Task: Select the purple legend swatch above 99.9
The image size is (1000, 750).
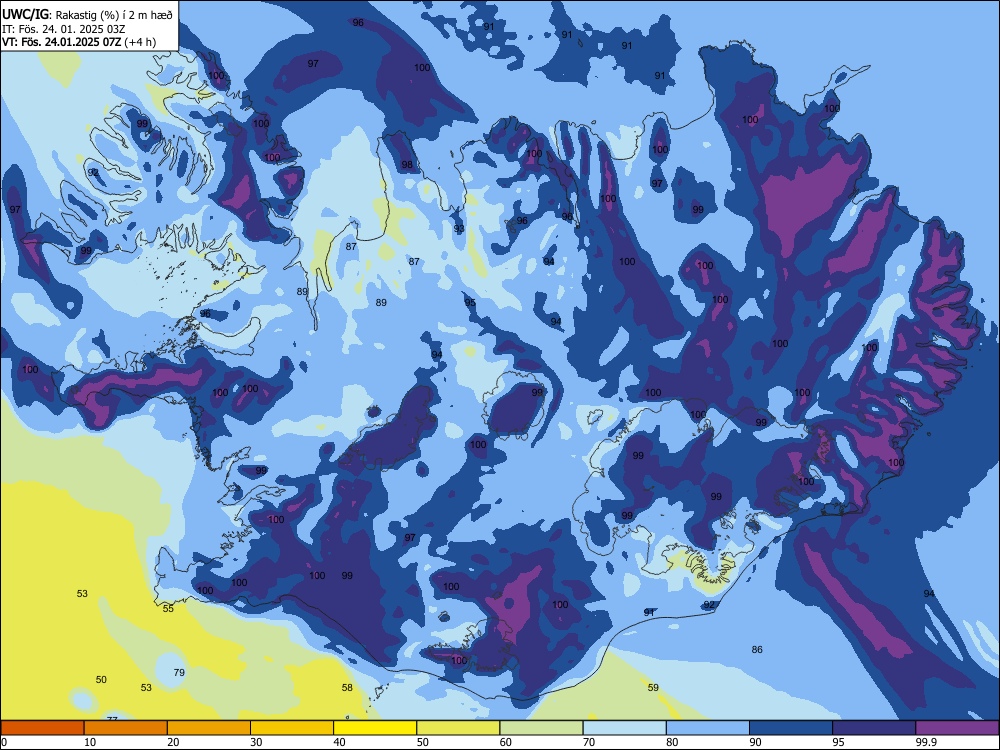Action: coord(957,728)
